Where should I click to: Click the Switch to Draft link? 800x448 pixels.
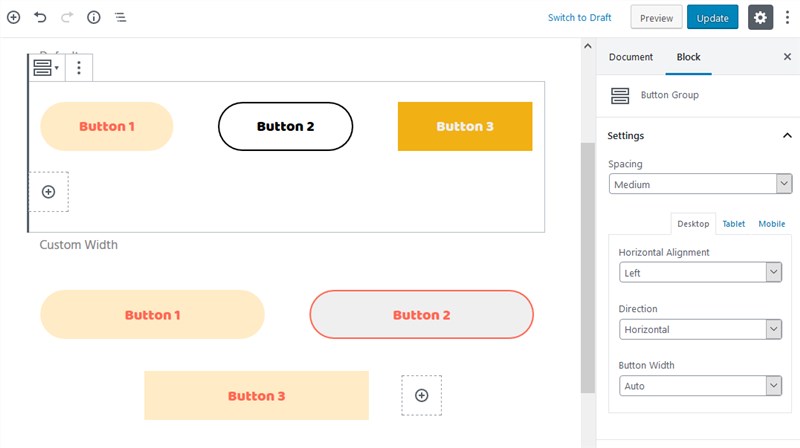580,18
